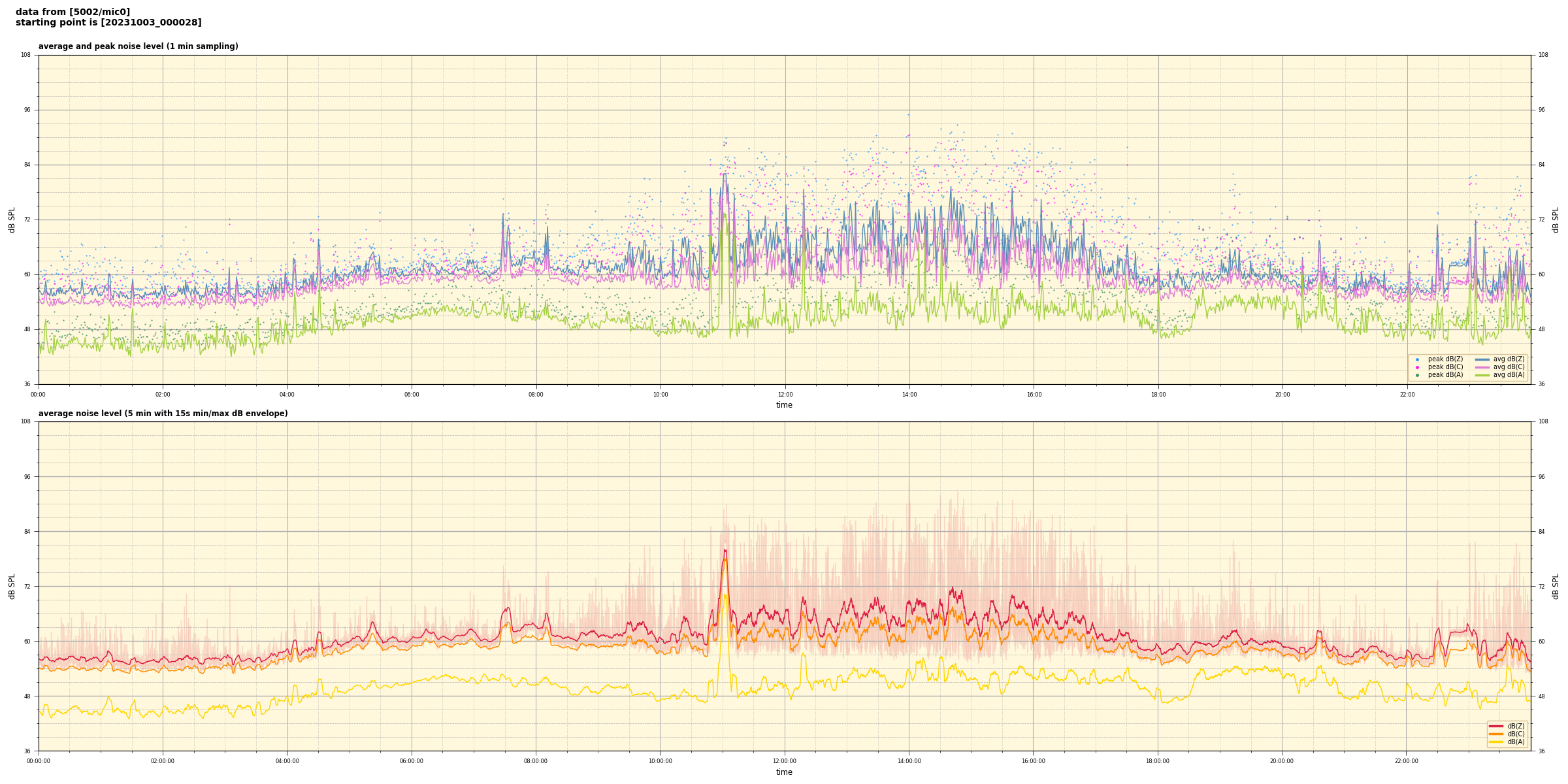
Task: Click the 06:00:00 tick on bottom chart
Action: (412, 761)
